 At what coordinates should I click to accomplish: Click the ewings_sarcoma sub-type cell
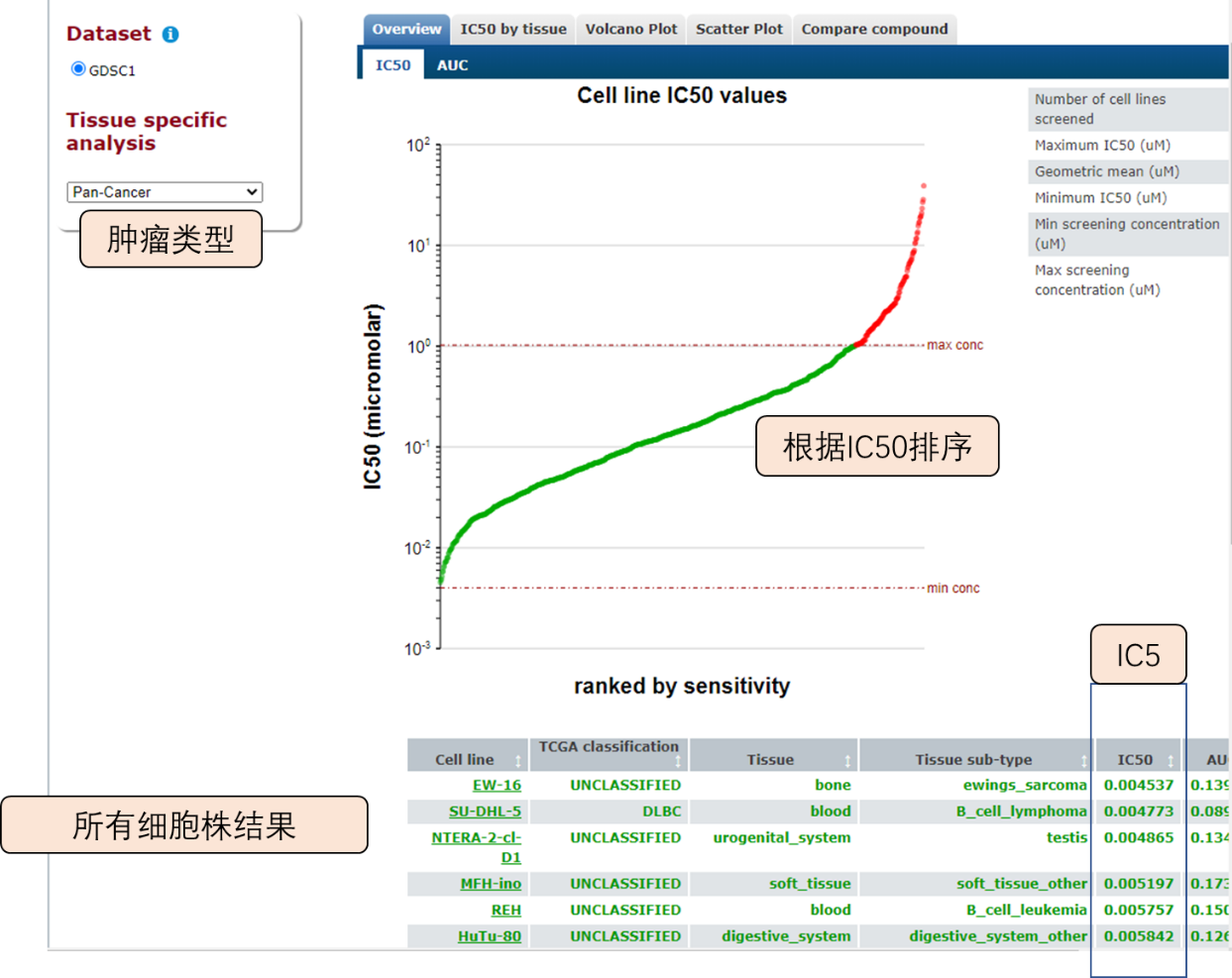point(1025,785)
